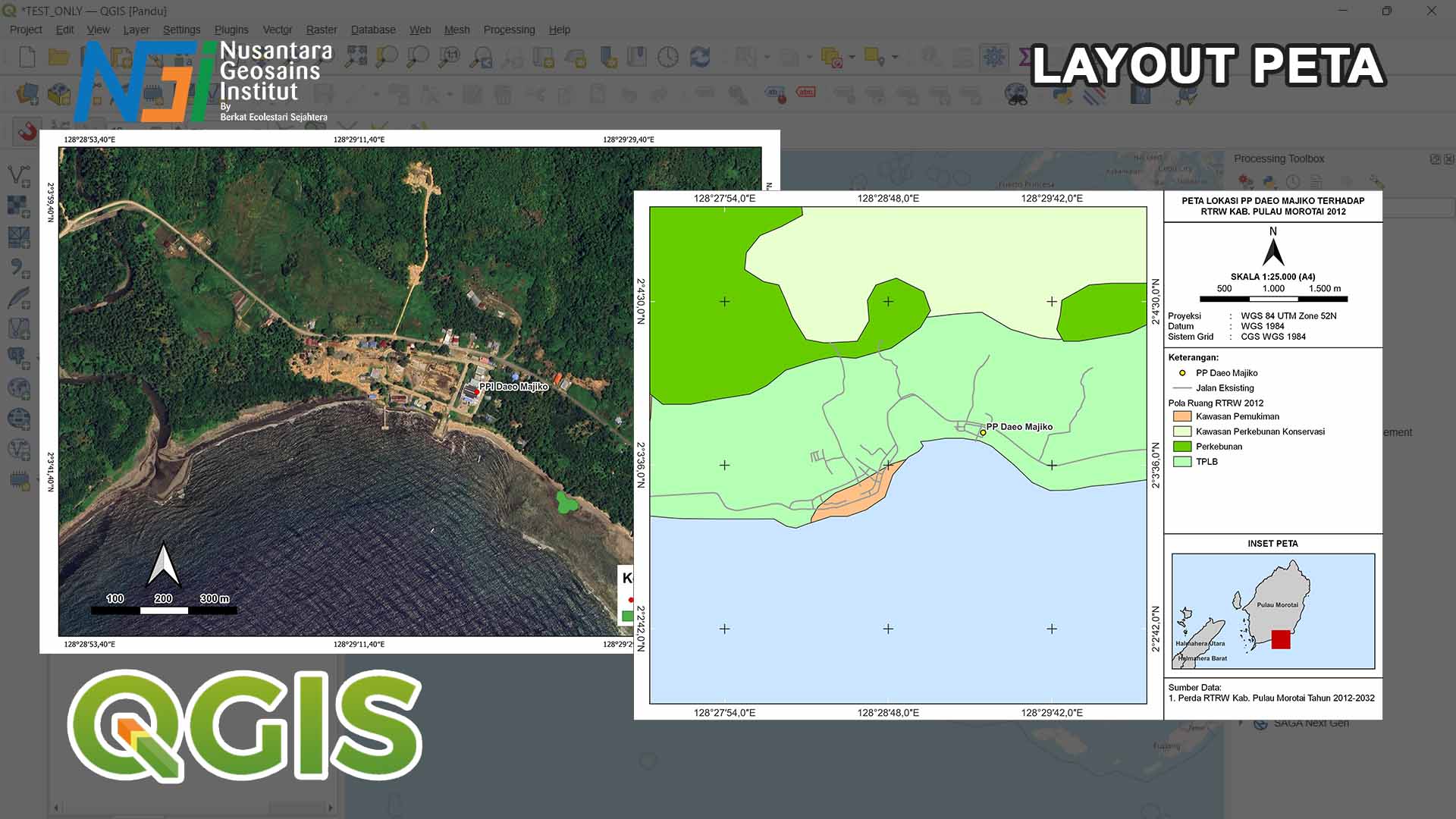Open the Vector menu
The width and height of the screenshot is (1456, 819).
click(x=278, y=30)
